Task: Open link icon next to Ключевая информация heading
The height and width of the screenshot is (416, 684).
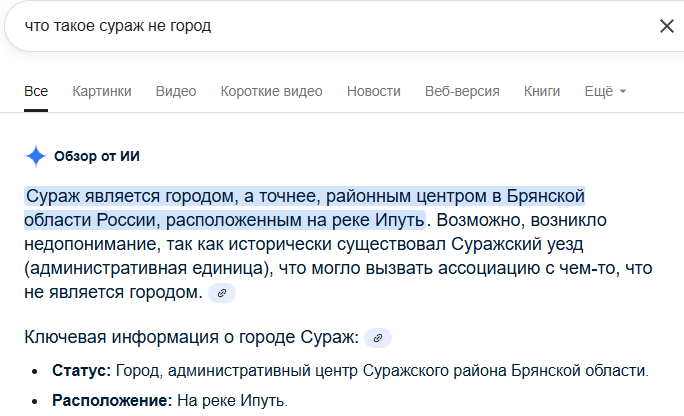Action: pos(378,337)
